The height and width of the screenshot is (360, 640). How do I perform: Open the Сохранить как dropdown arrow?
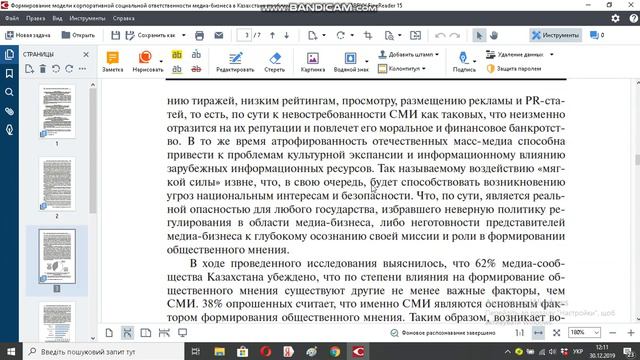(x=184, y=36)
